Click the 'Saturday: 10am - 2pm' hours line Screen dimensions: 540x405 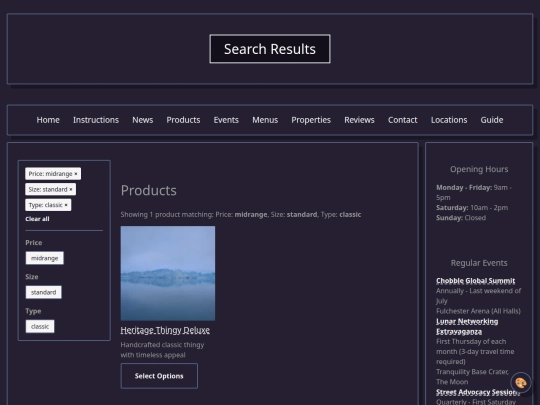472,208
